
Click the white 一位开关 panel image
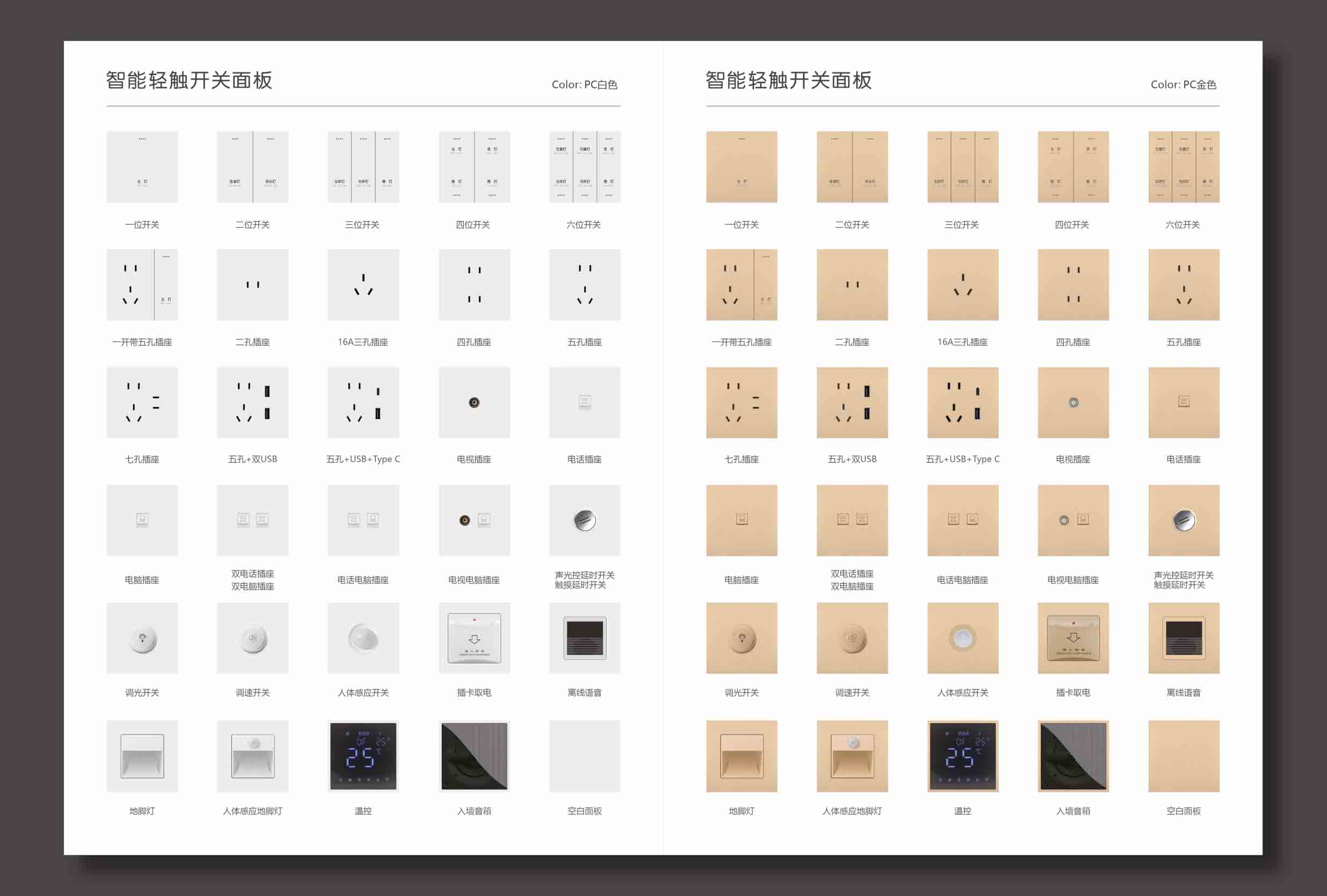(x=142, y=167)
